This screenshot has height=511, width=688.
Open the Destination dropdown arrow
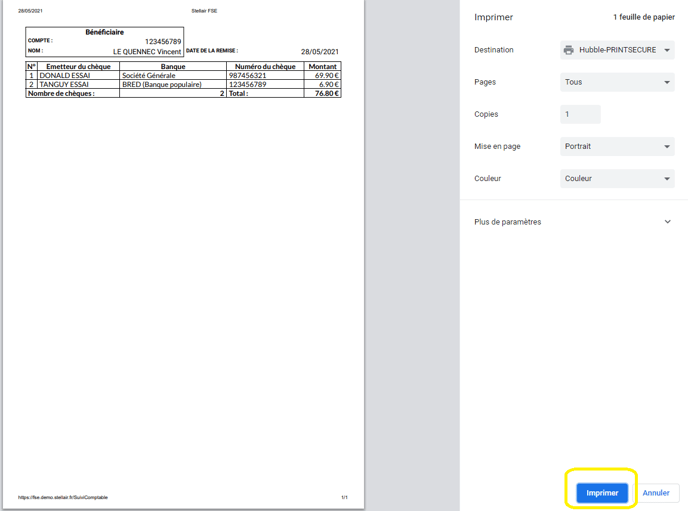pyautogui.click(x=667, y=50)
